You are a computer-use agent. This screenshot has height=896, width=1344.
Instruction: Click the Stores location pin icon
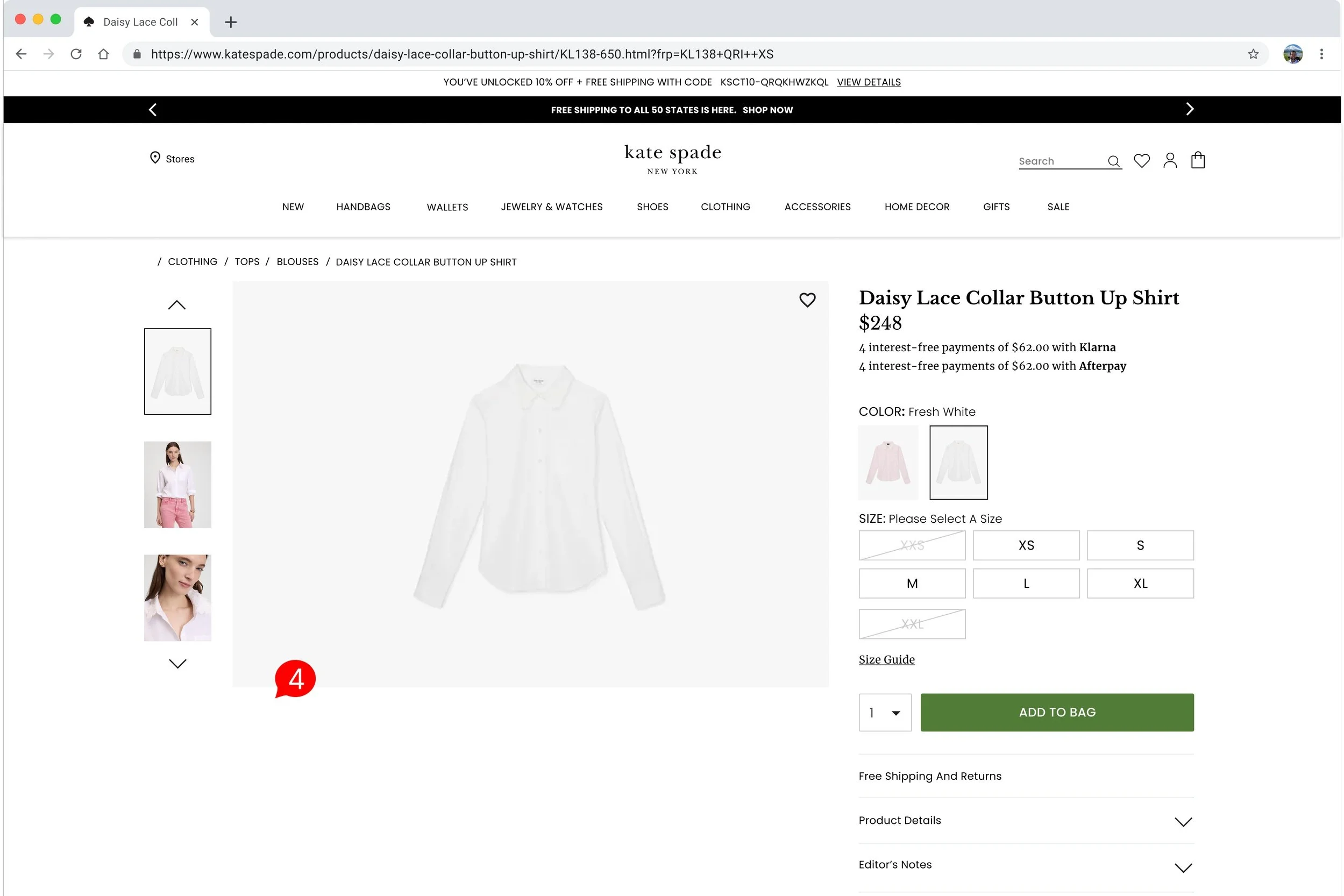(x=155, y=158)
